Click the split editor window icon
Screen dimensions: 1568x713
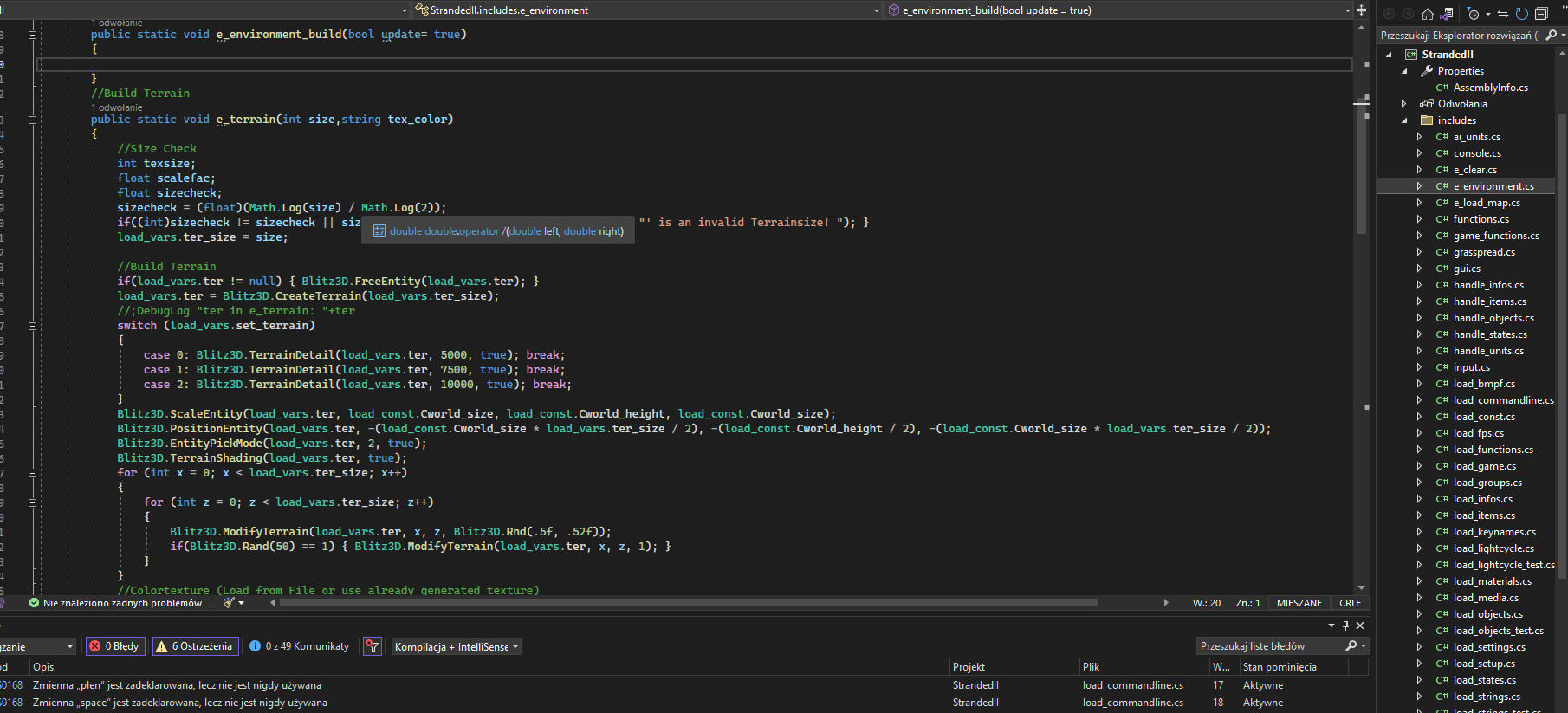(x=1361, y=10)
